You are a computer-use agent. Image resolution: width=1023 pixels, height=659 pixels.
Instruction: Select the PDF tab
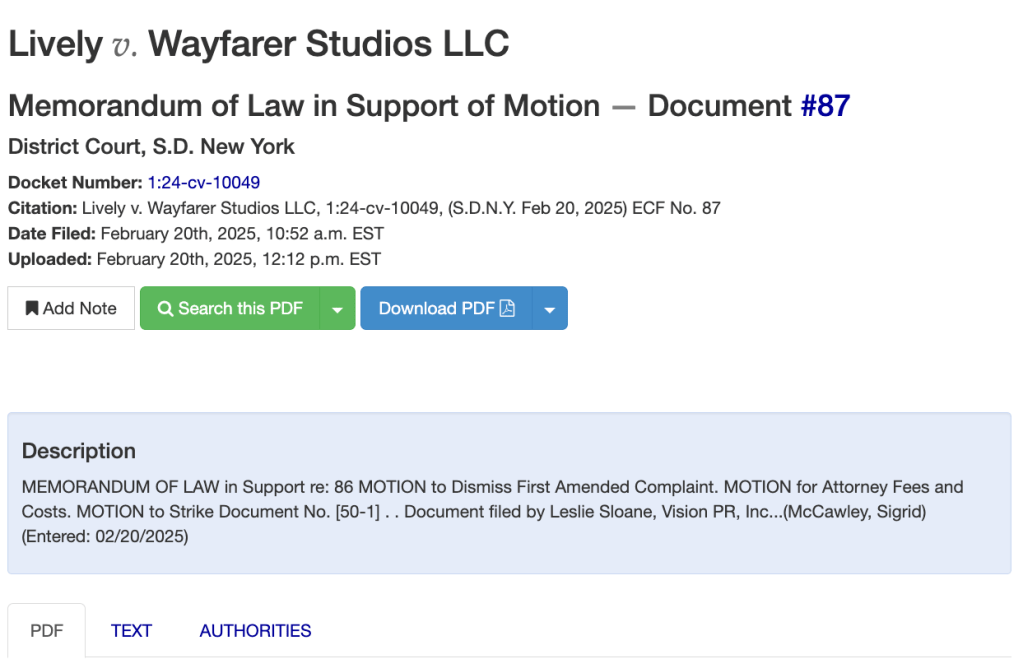click(x=46, y=631)
